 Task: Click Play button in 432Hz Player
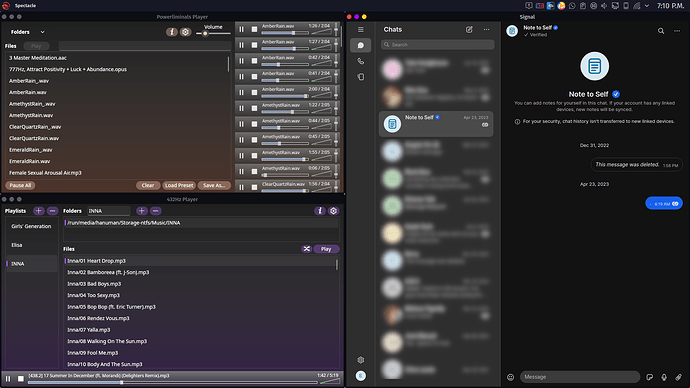coord(326,249)
